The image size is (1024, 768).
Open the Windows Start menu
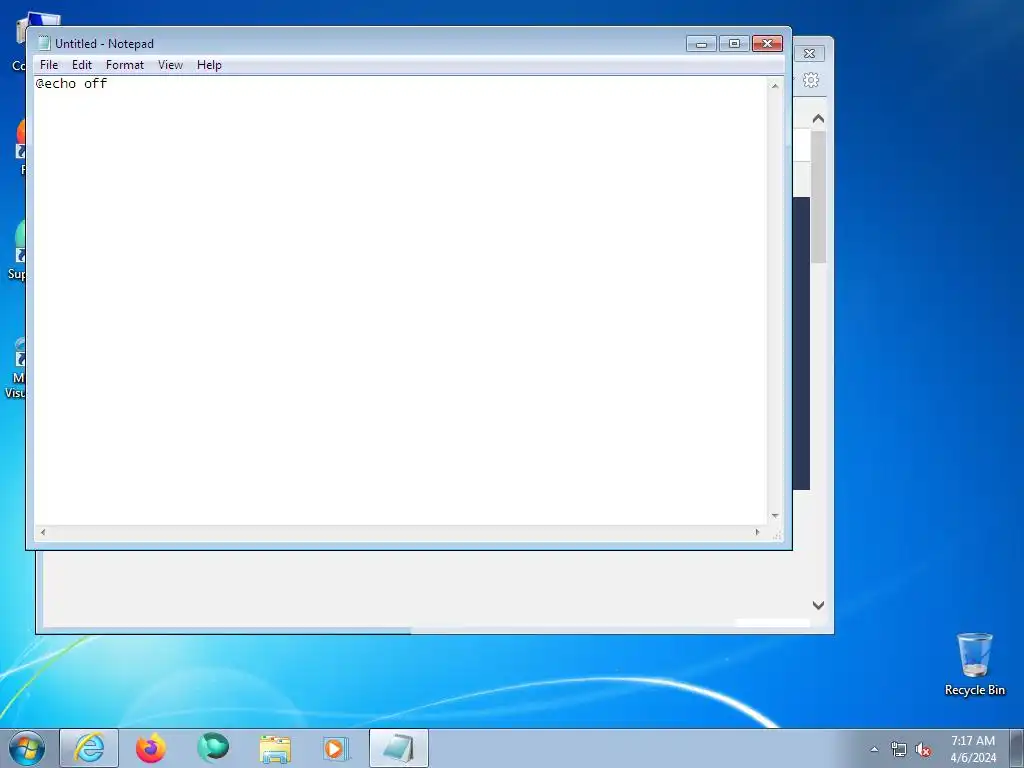(x=26, y=748)
